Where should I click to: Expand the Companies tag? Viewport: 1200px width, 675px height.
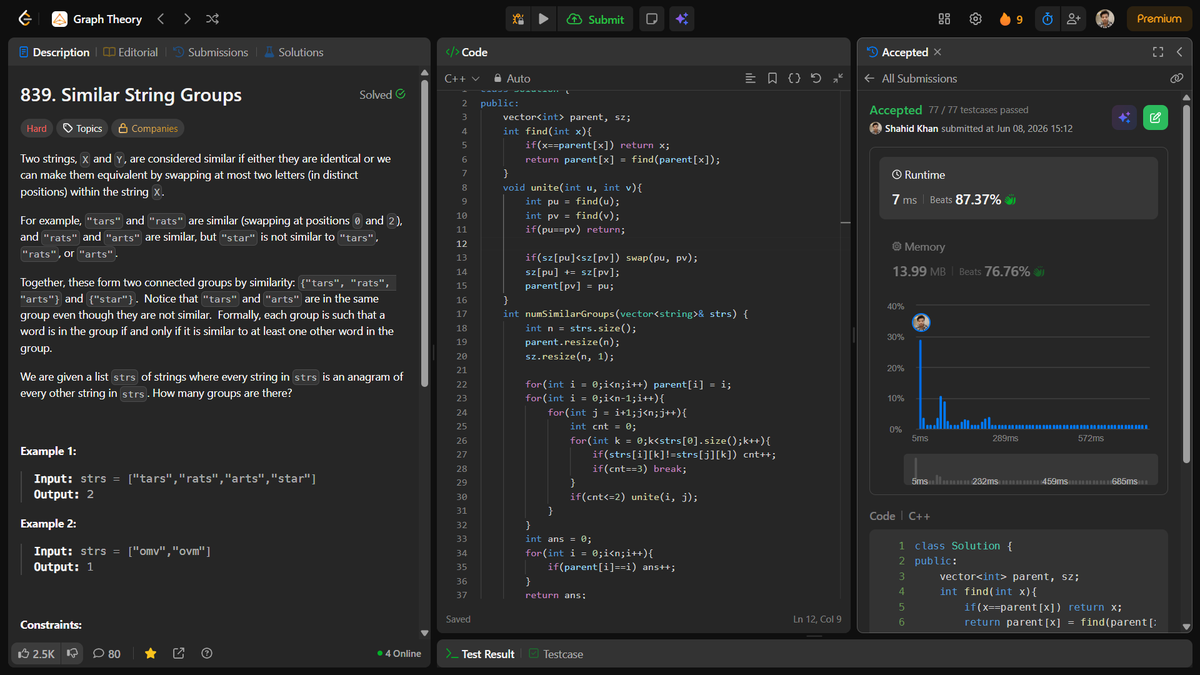[147, 128]
